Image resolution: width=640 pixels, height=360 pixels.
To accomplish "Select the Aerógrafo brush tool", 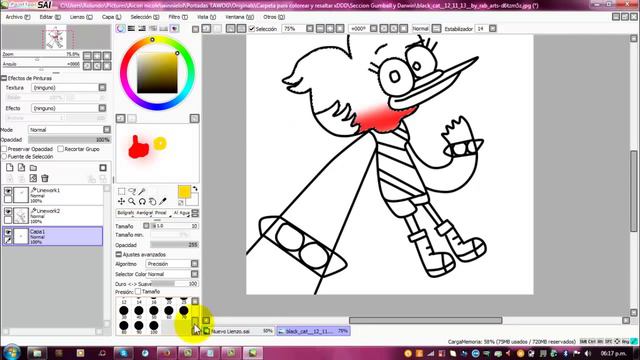I will tap(144, 213).
